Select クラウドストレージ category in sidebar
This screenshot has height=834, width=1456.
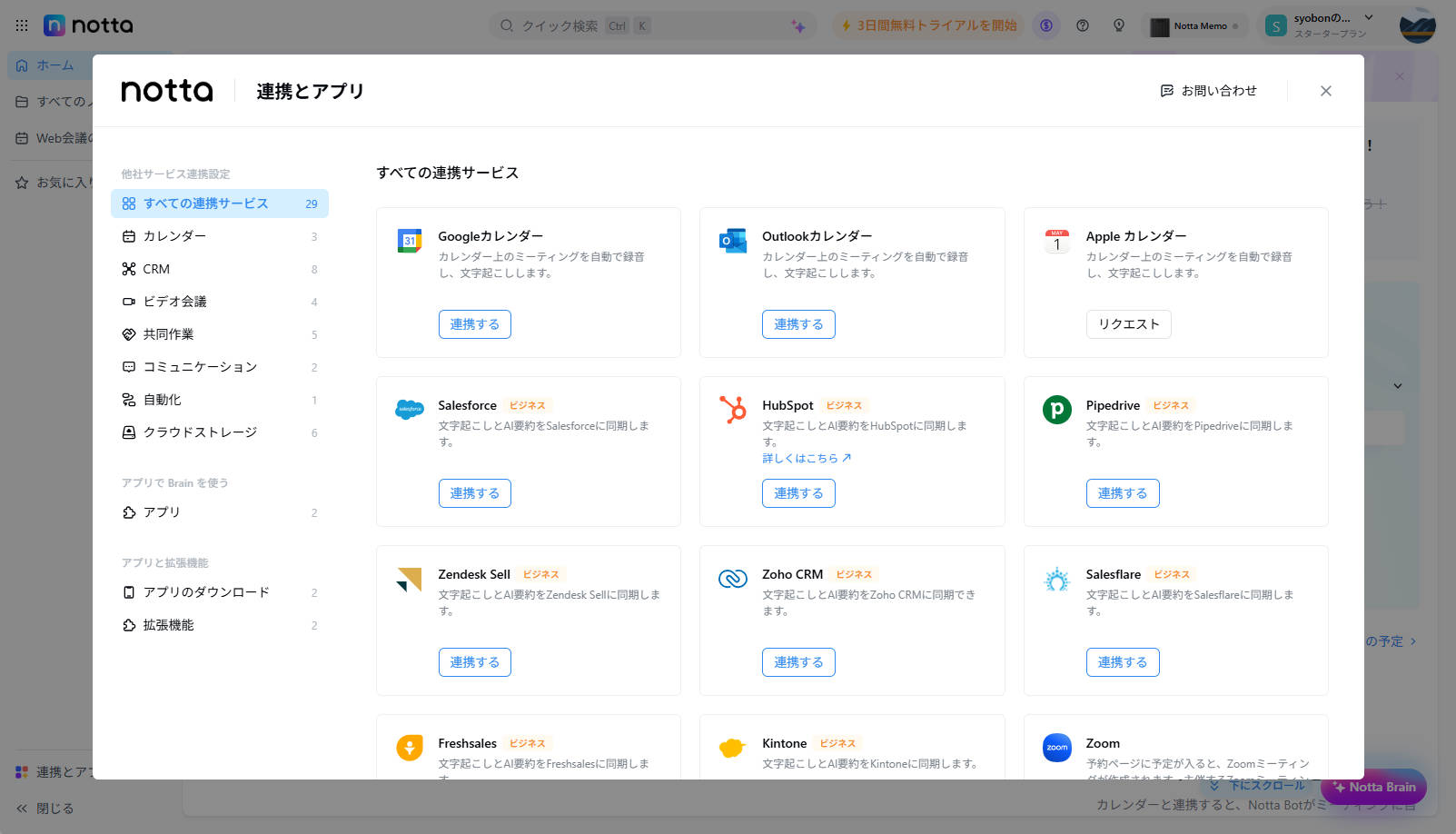[x=220, y=432]
